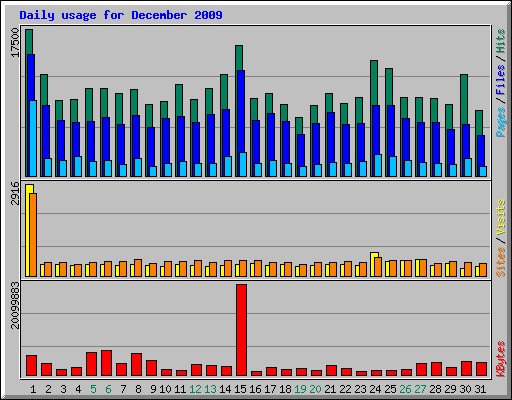The width and height of the screenshot is (512, 400).
Task: Click the 'Pages' legend label
Action: 501,122
